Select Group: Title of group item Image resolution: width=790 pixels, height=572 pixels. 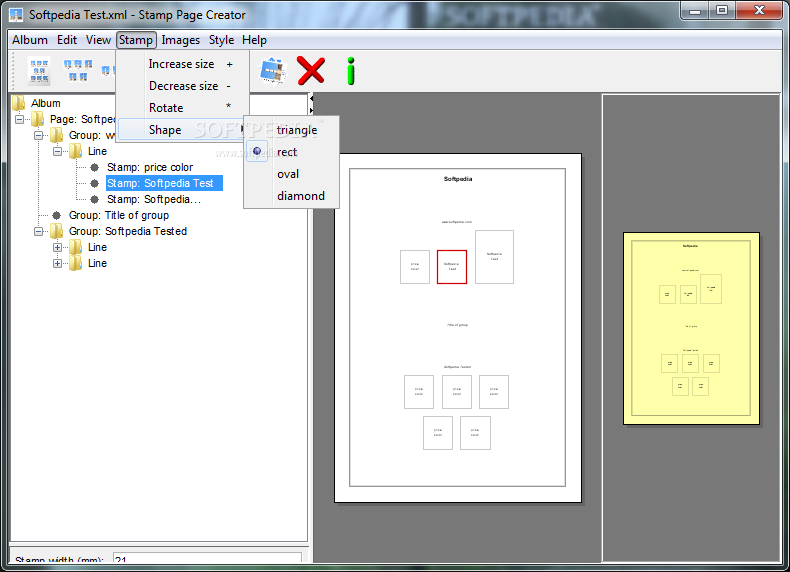119,215
